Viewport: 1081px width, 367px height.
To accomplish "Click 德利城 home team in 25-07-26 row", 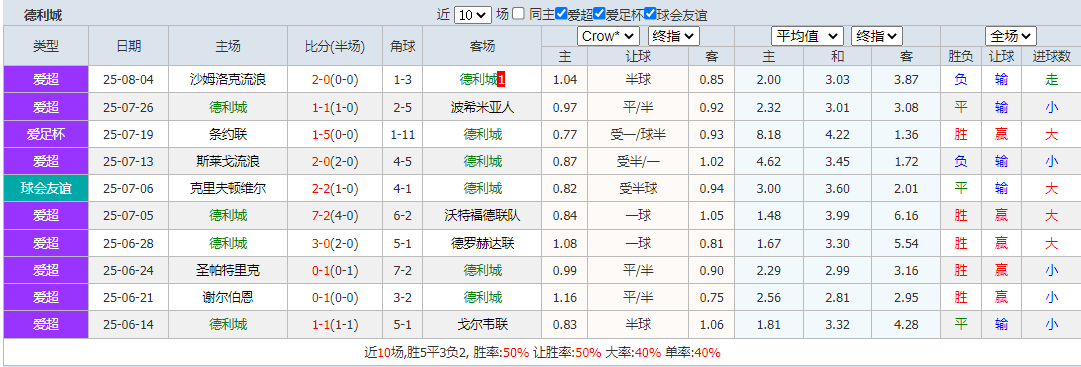I will coord(228,107).
